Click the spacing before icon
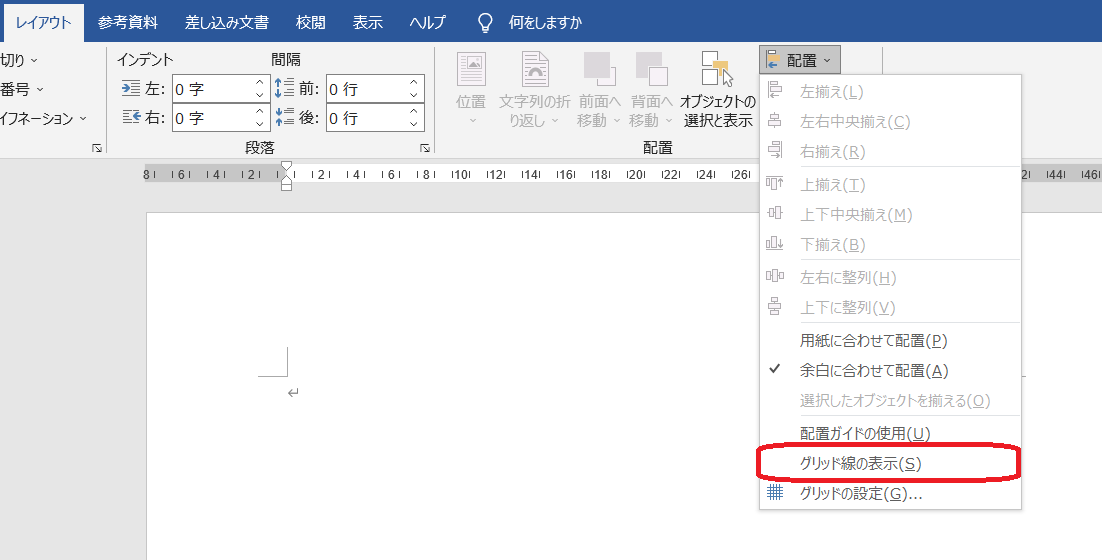 pos(284,88)
